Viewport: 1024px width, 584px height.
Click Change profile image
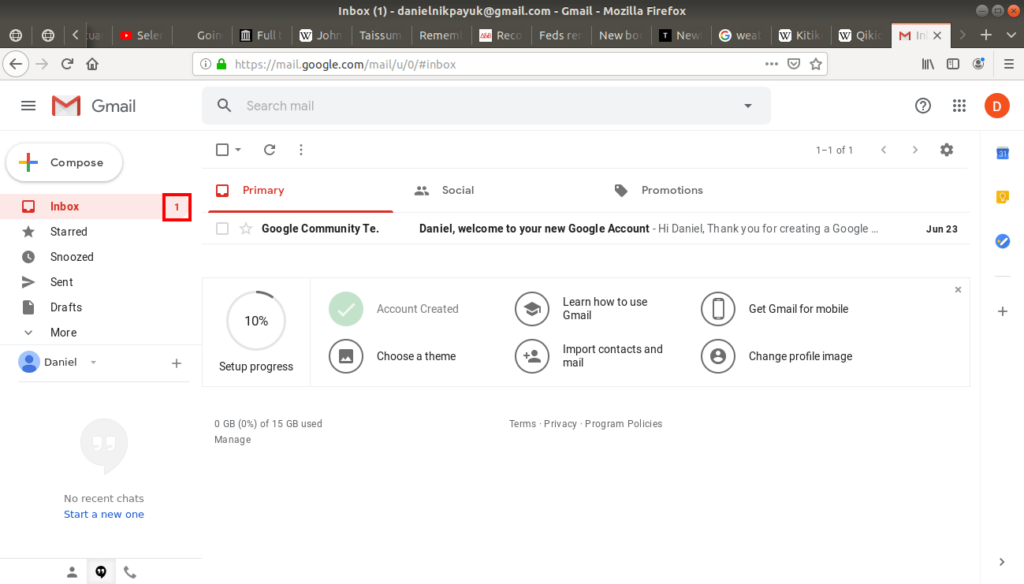click(x=776, y=356)
